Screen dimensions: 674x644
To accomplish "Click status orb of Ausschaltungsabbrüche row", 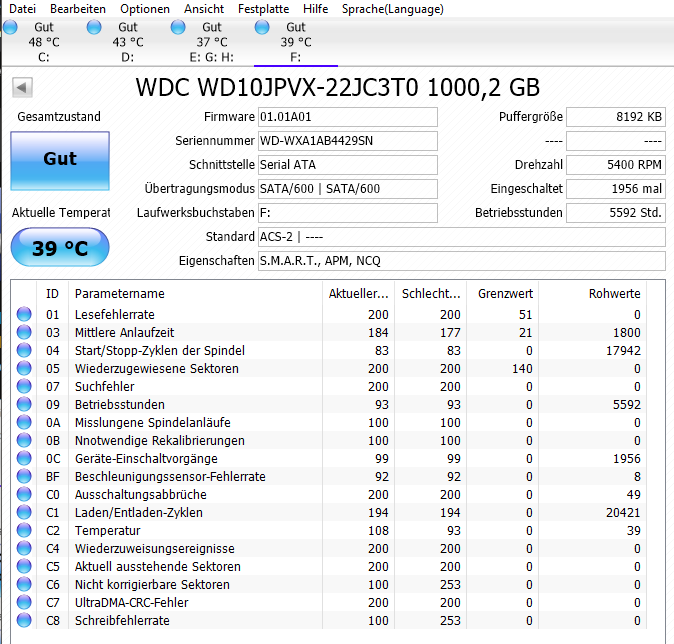I will coord(24,494).
